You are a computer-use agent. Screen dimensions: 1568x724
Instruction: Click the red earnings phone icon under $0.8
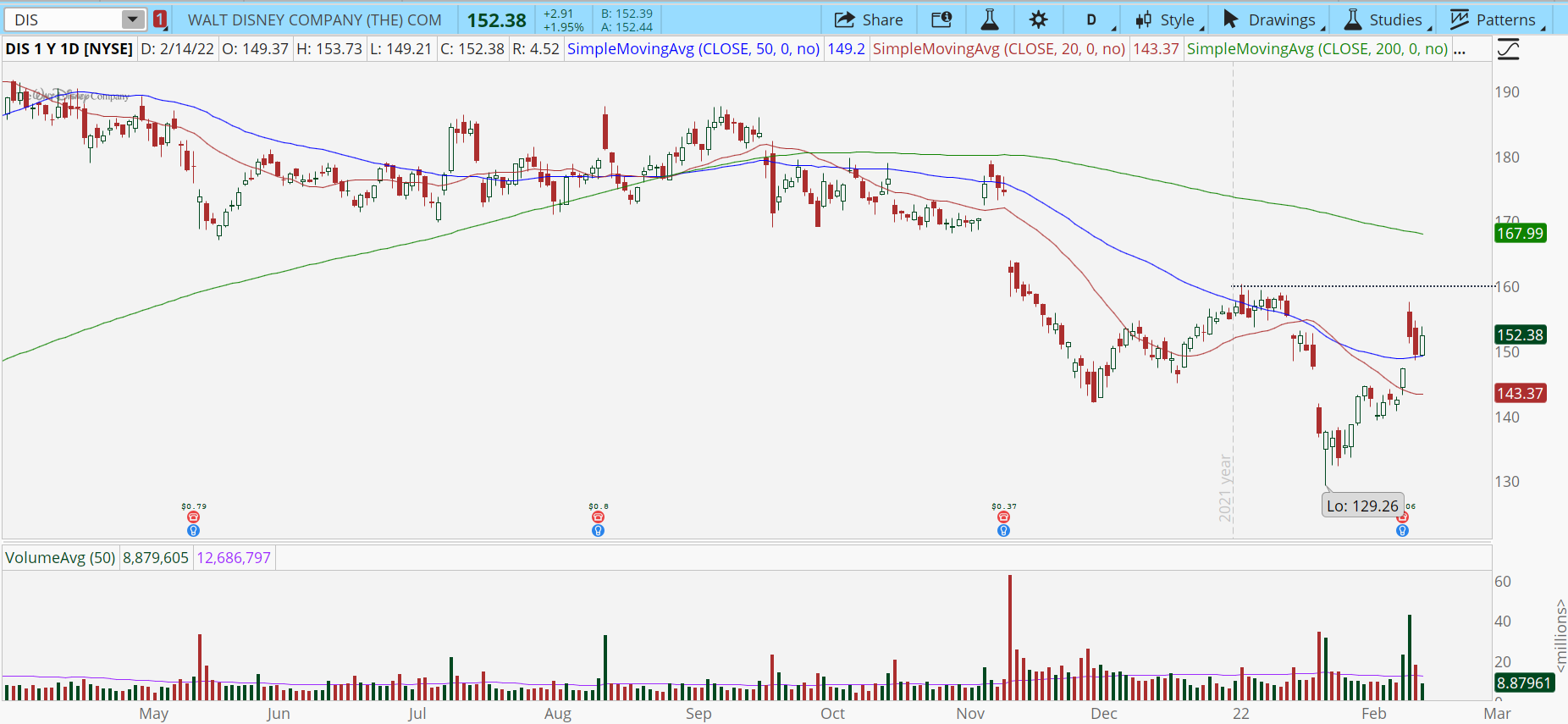coord(599,517)
